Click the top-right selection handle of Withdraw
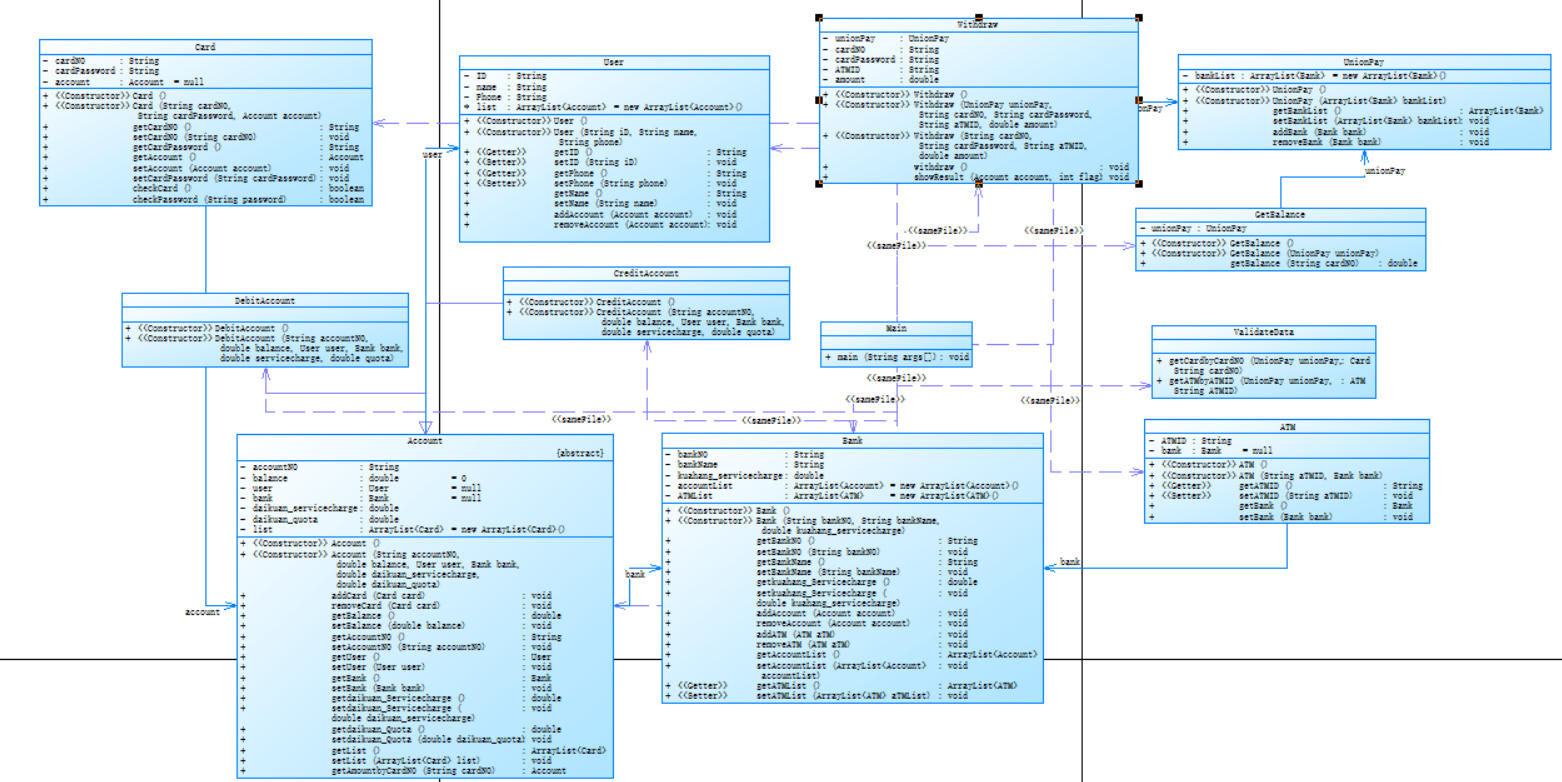The height and width of the screenshot is (782, 1562). [x=1138, y=18]
